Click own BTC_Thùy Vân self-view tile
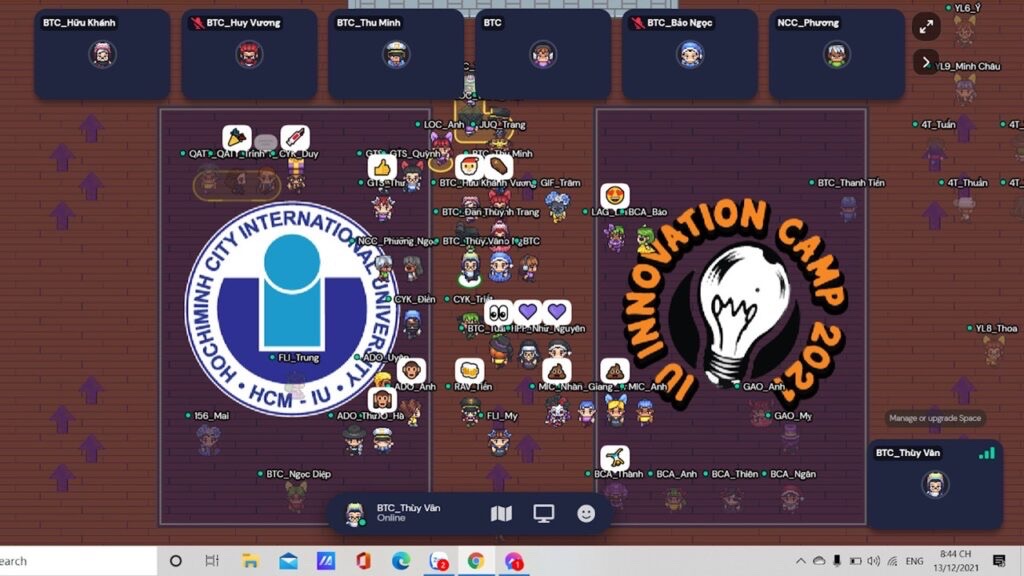 [x=934, y=485]
